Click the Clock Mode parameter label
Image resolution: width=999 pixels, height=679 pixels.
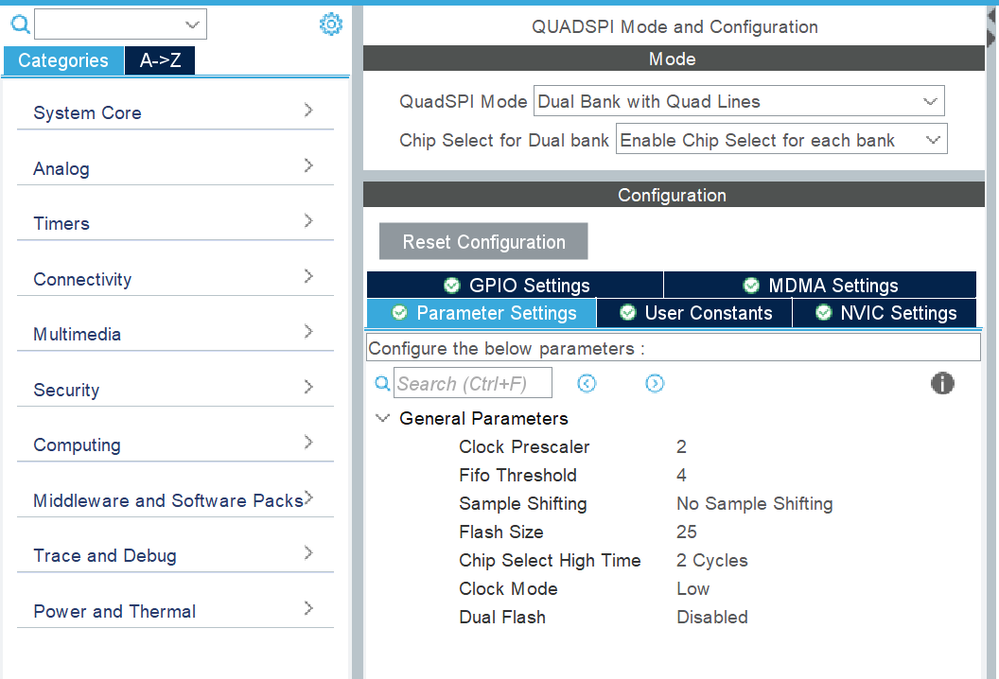(x=508, y=589)
